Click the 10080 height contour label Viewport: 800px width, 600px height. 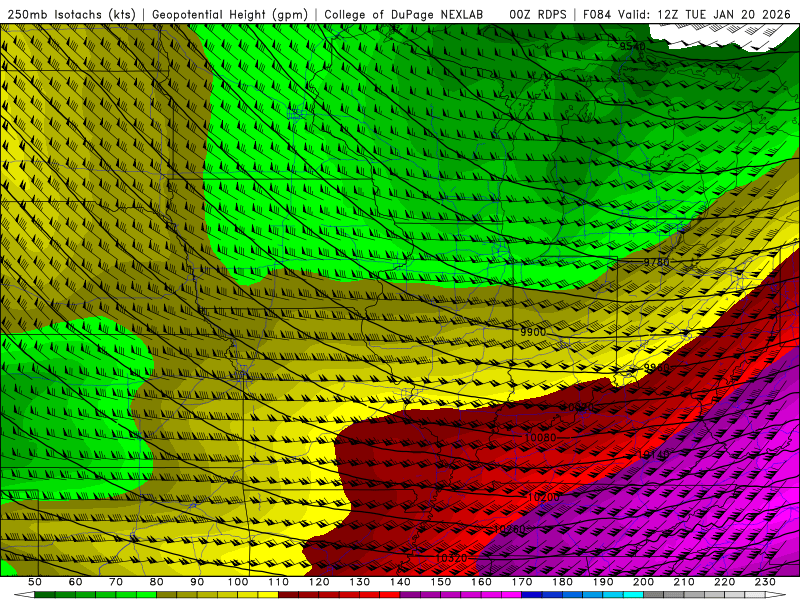point(540,438)
